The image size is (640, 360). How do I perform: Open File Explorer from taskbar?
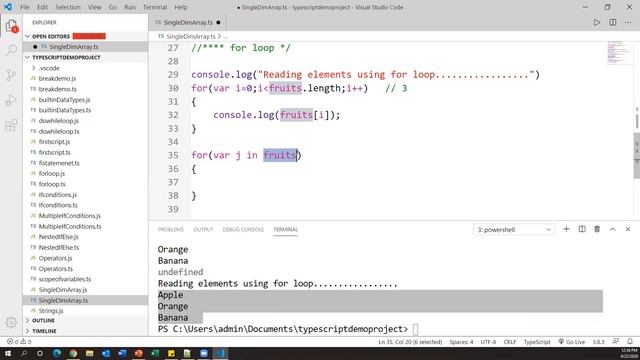(89, 353)
